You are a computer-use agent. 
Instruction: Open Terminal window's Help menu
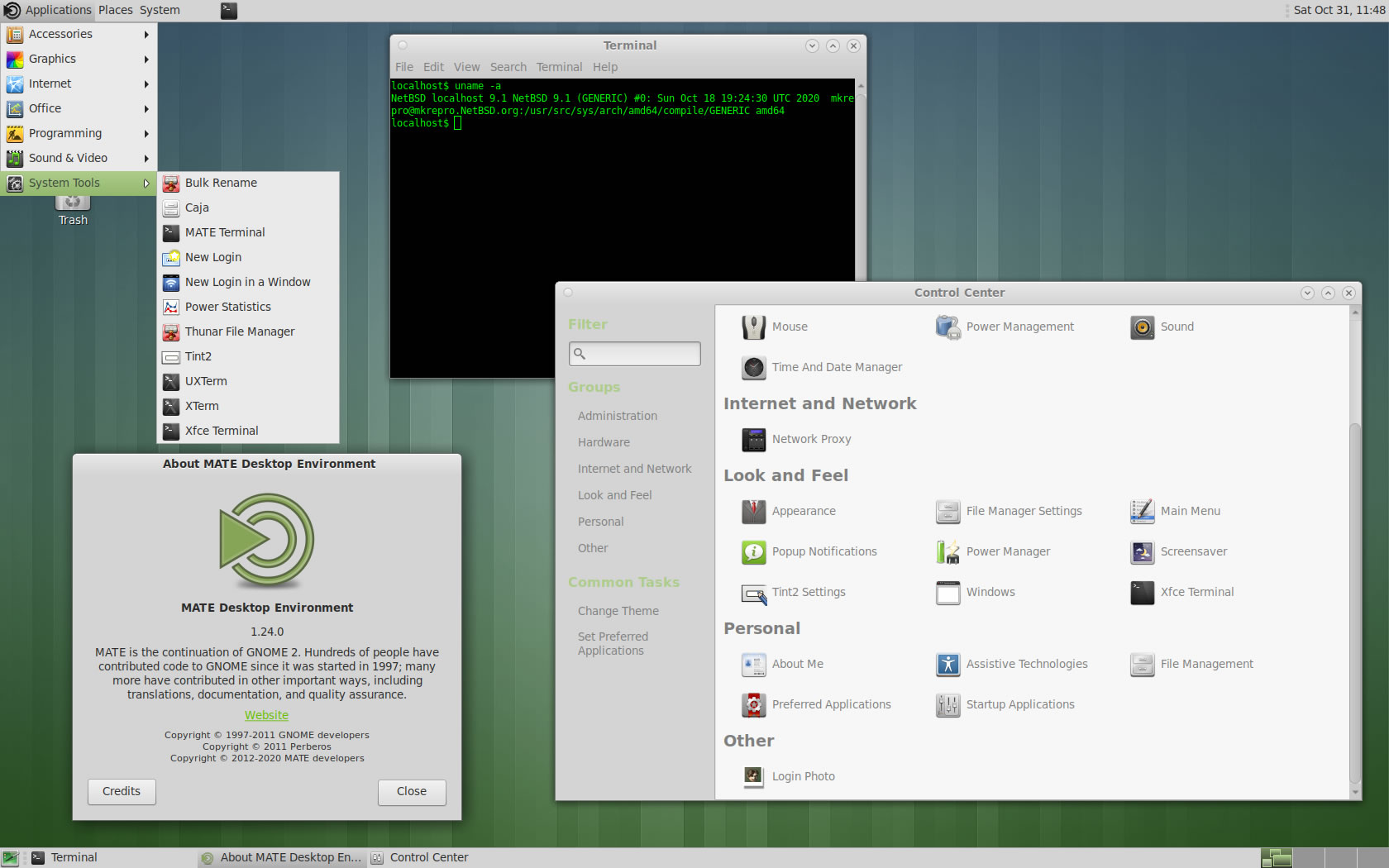pos(604,67)
